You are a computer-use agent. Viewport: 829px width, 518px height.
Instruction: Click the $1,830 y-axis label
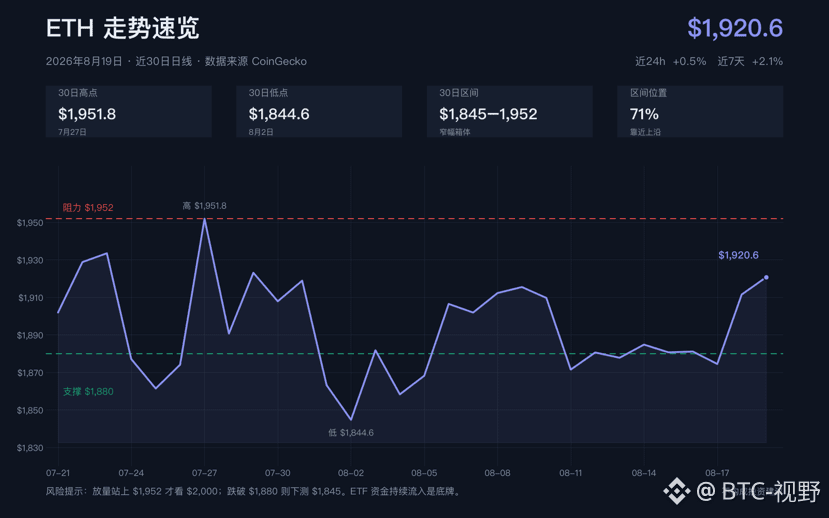[30, 448]
